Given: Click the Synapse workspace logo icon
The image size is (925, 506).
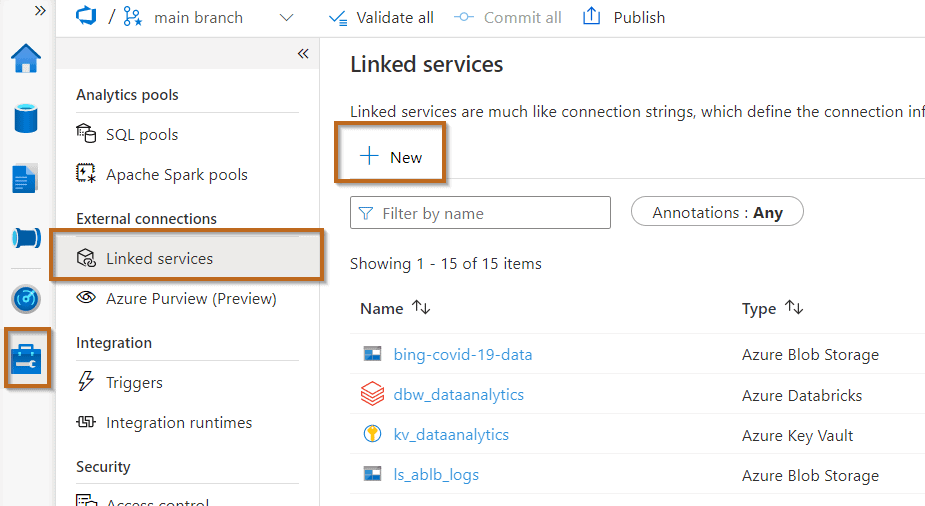Looking at the screenshot, I should click(x=86, y=16).
